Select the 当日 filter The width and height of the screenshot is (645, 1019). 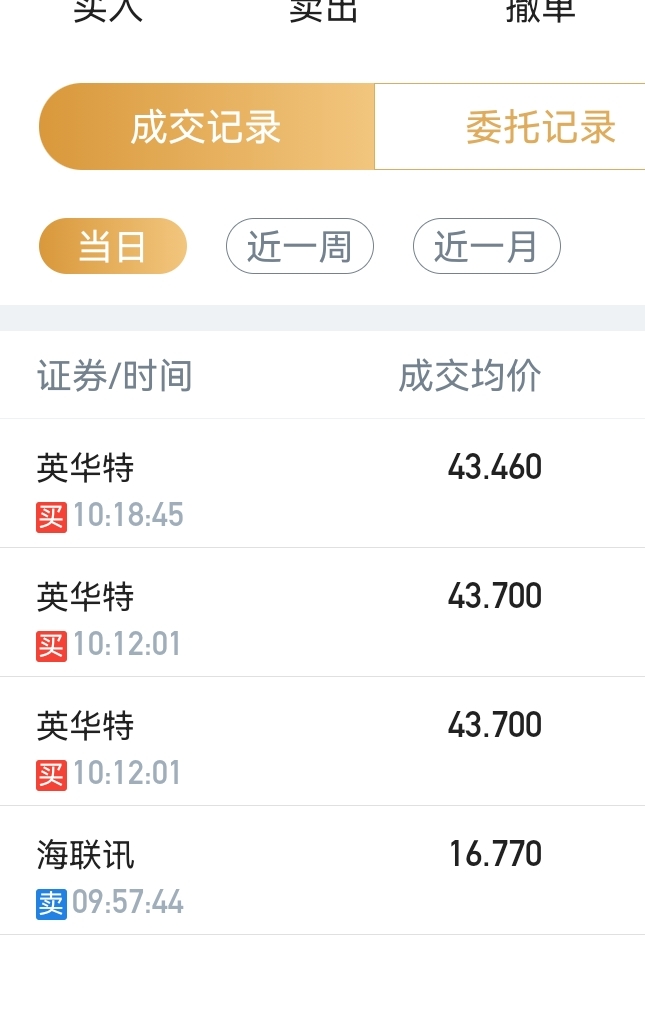[x=113, y=246]
